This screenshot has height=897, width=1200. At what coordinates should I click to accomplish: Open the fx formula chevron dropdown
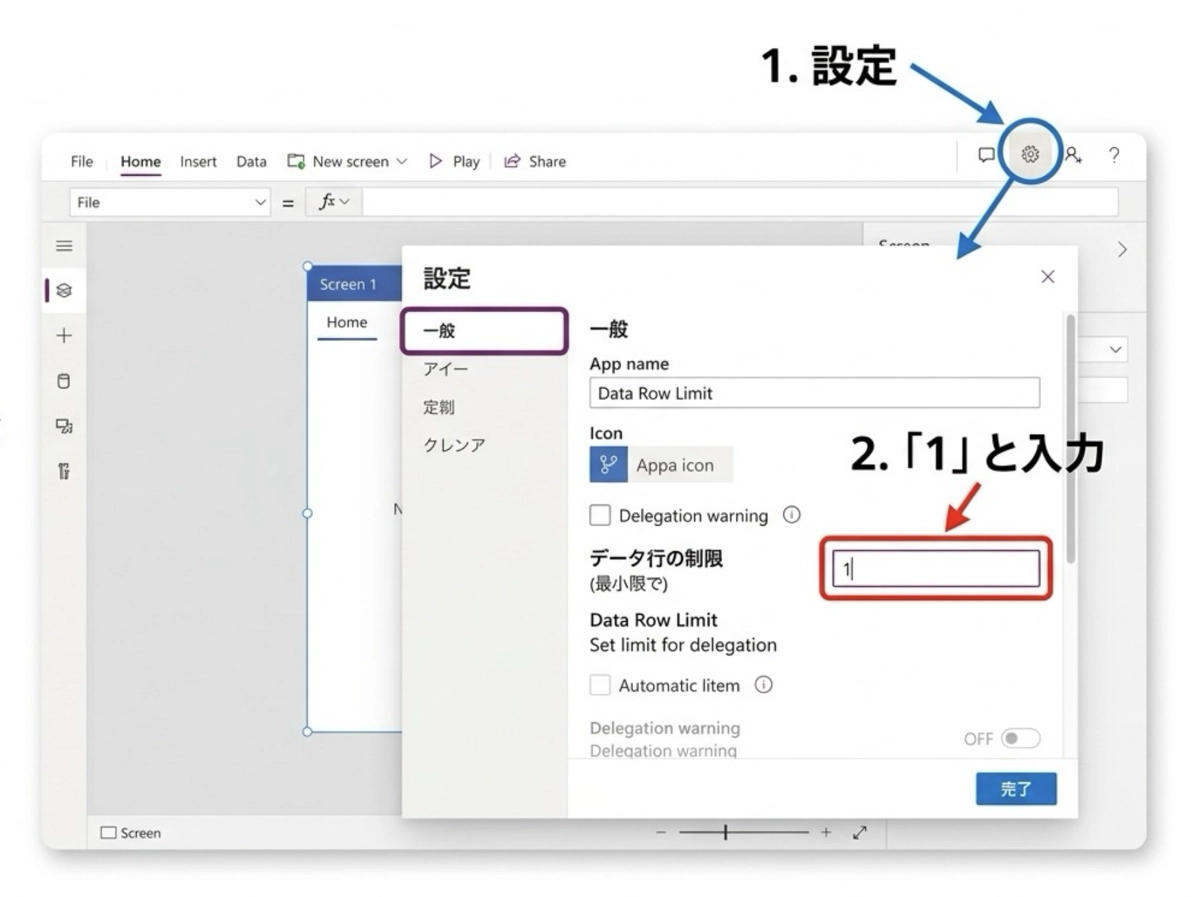click(345, 202)
